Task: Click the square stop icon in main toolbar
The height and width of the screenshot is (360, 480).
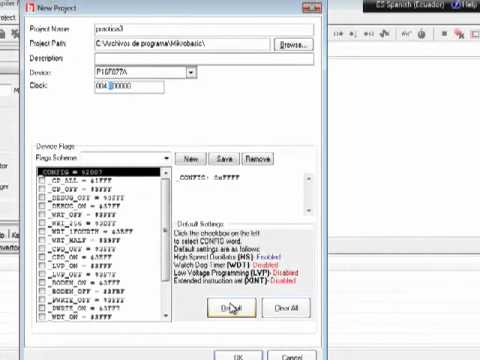Action: click(444, 34)
